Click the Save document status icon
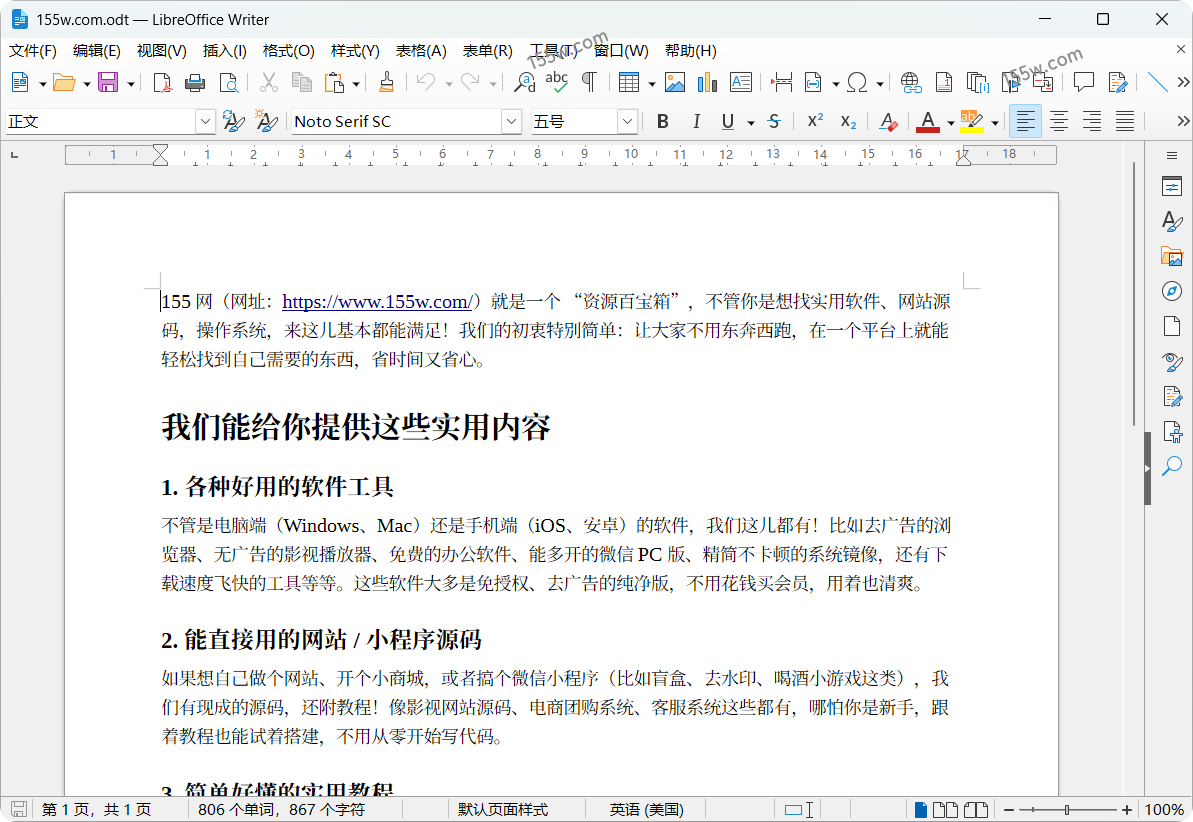 click(x=18, y=809)
